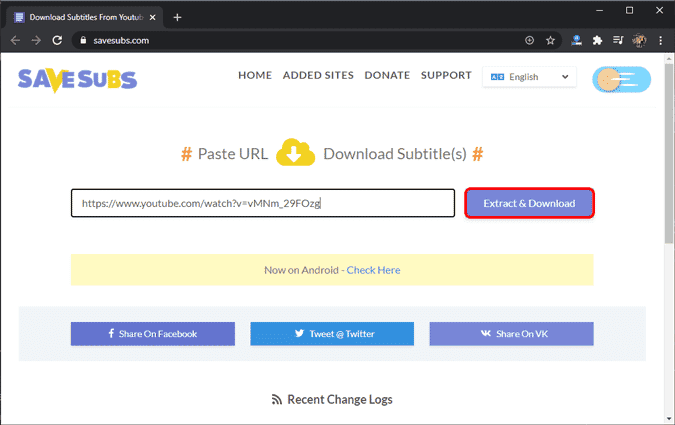
Task: Click the SaveSubs logo
Action: (77, 78)
